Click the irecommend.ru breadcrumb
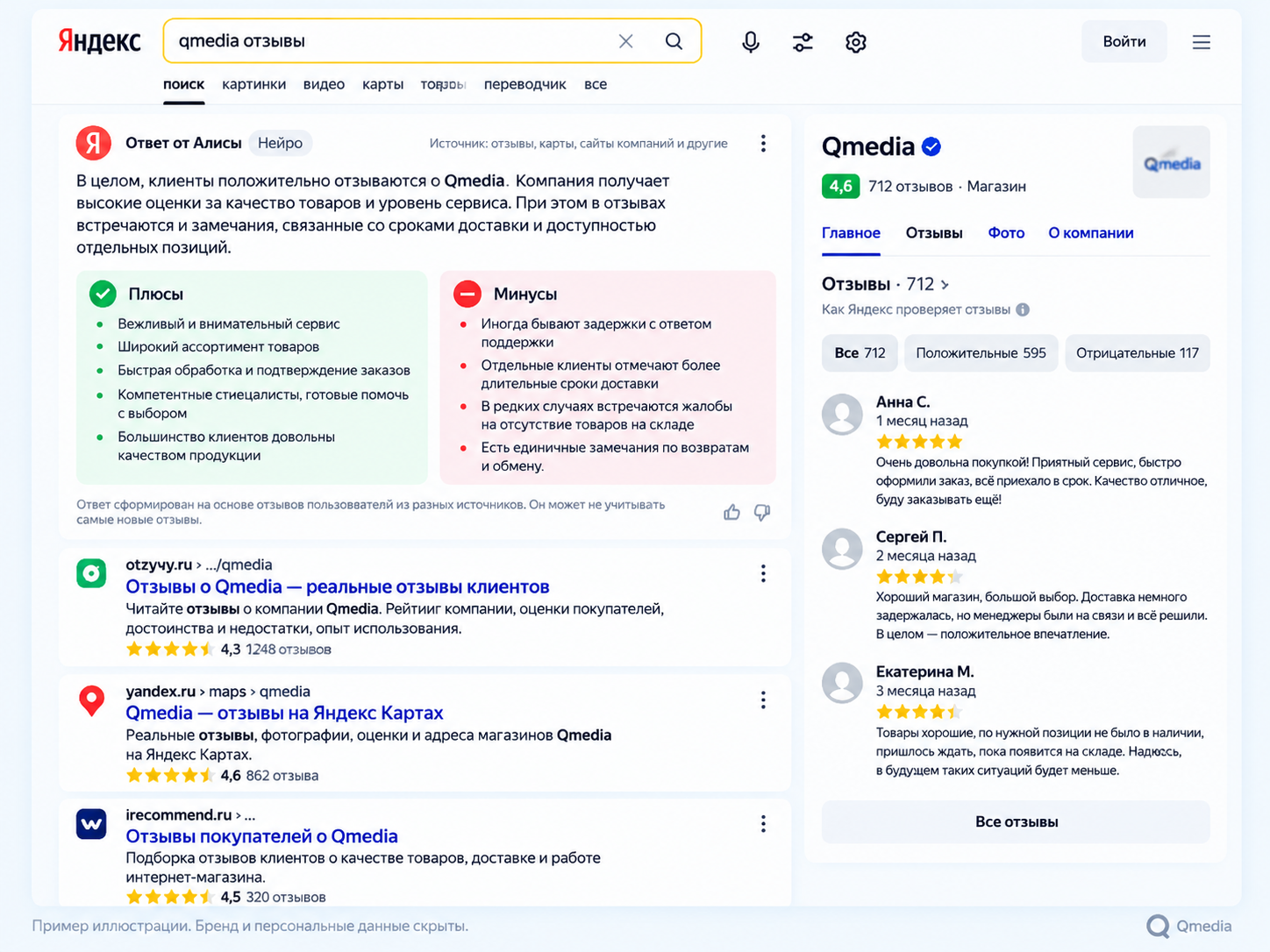The image size is (1270, 952). click(190, 815)
